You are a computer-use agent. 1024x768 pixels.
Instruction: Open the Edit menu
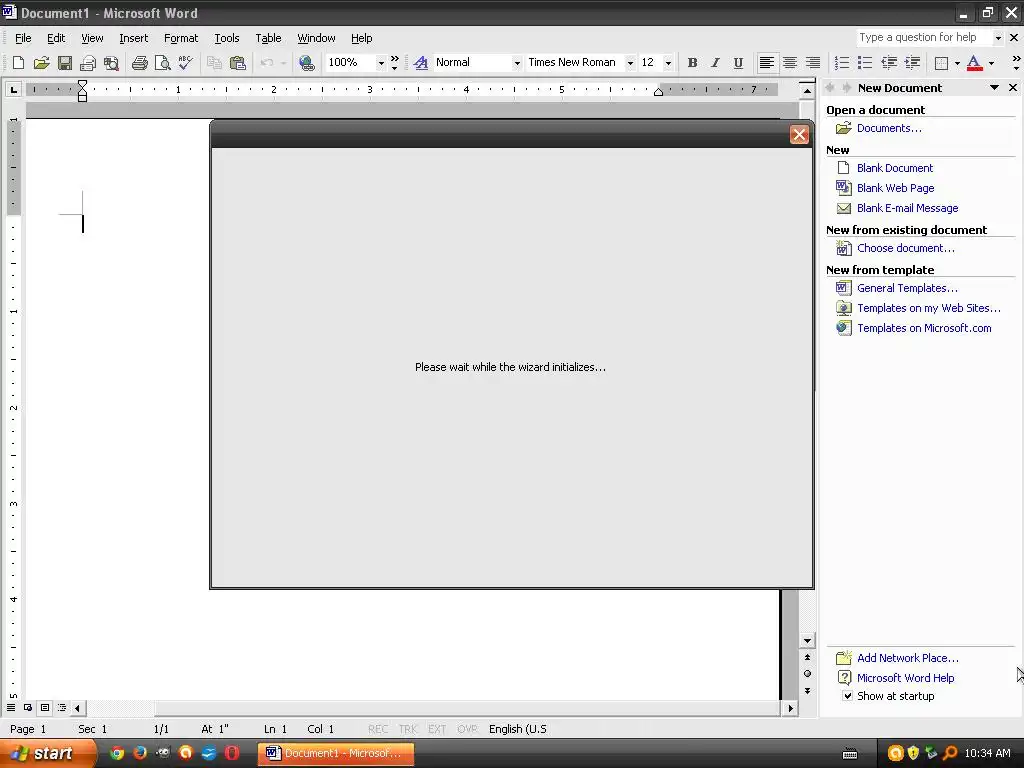(56, 38)
